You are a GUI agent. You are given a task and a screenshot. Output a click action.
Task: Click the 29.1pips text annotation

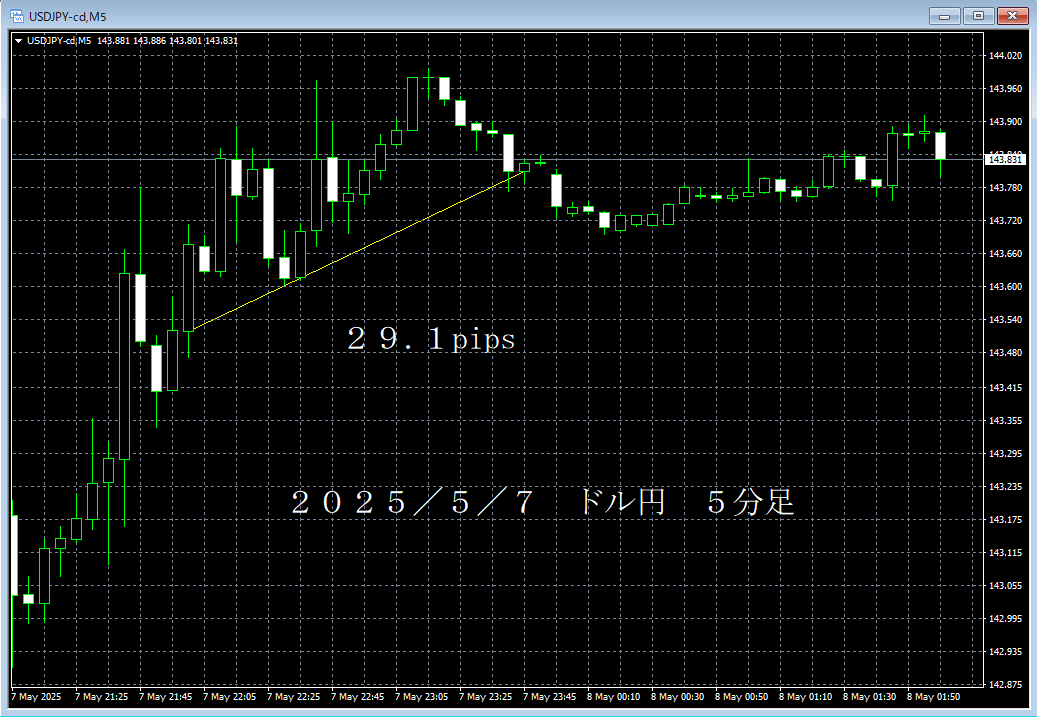click(x=432, y=339)
